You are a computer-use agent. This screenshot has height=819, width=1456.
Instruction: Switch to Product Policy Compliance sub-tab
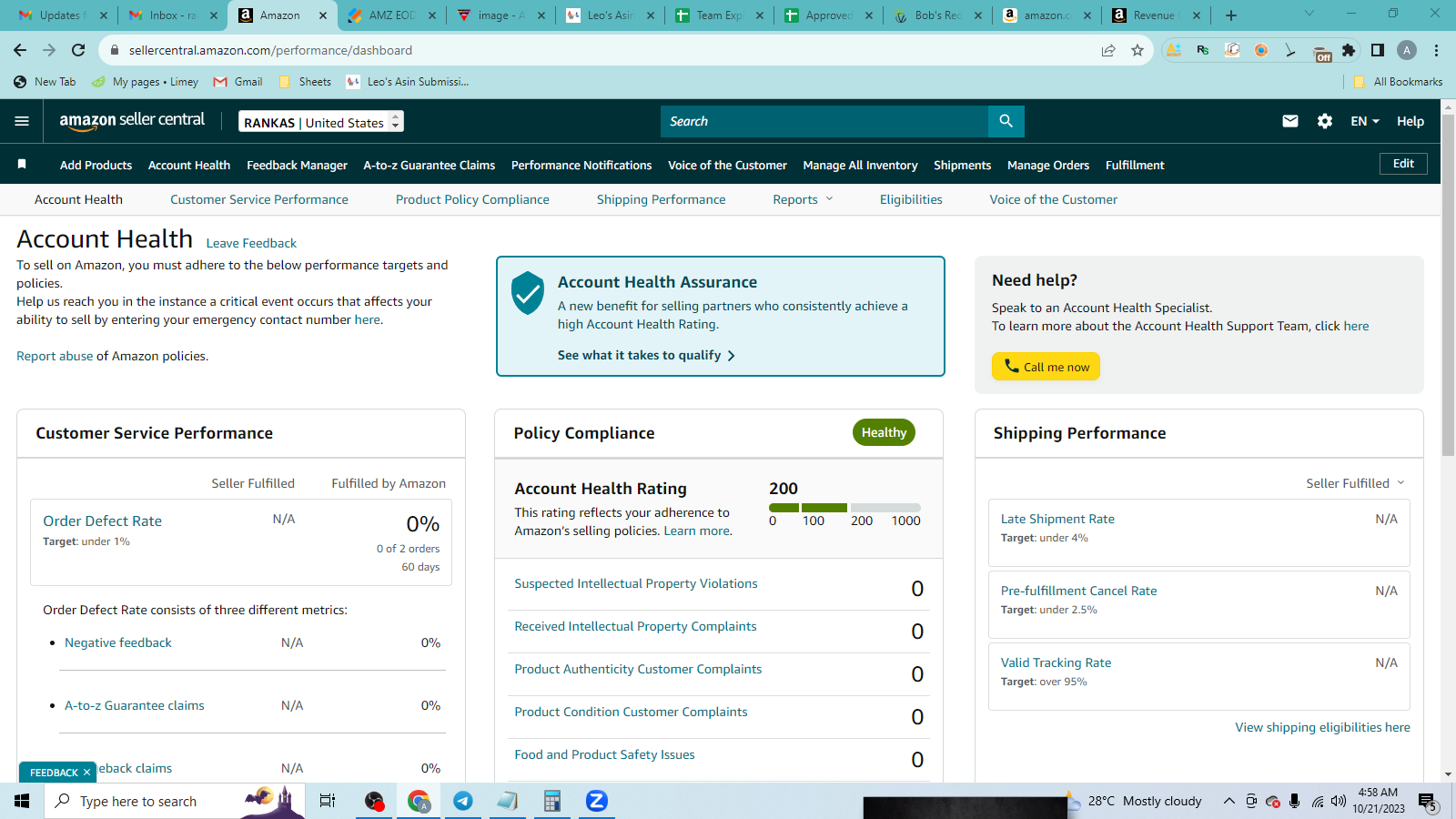pyautogui.click(x=472, y=199)
